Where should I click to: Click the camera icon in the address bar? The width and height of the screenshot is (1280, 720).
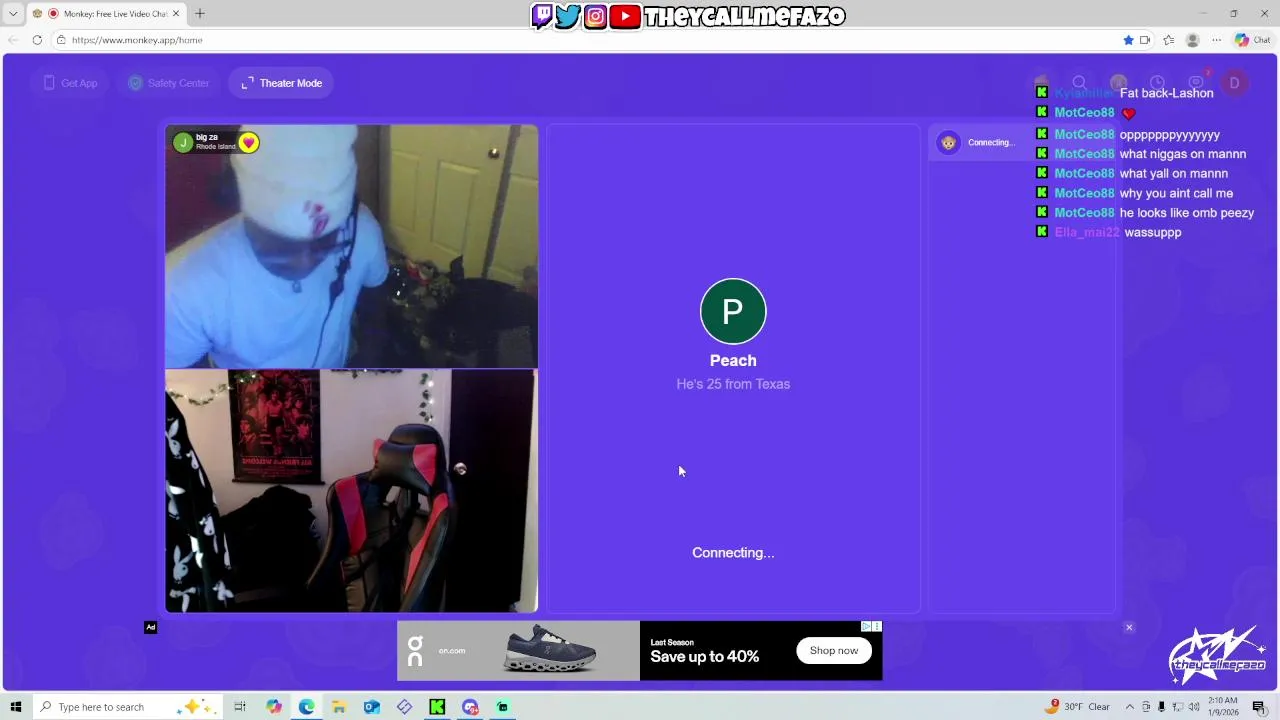[1145, 40]
